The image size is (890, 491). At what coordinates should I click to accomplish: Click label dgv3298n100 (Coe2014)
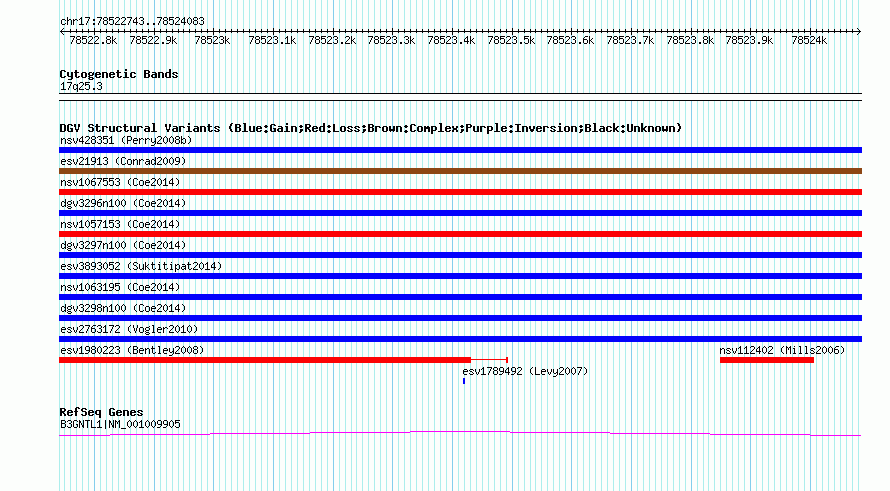[123, 308]
